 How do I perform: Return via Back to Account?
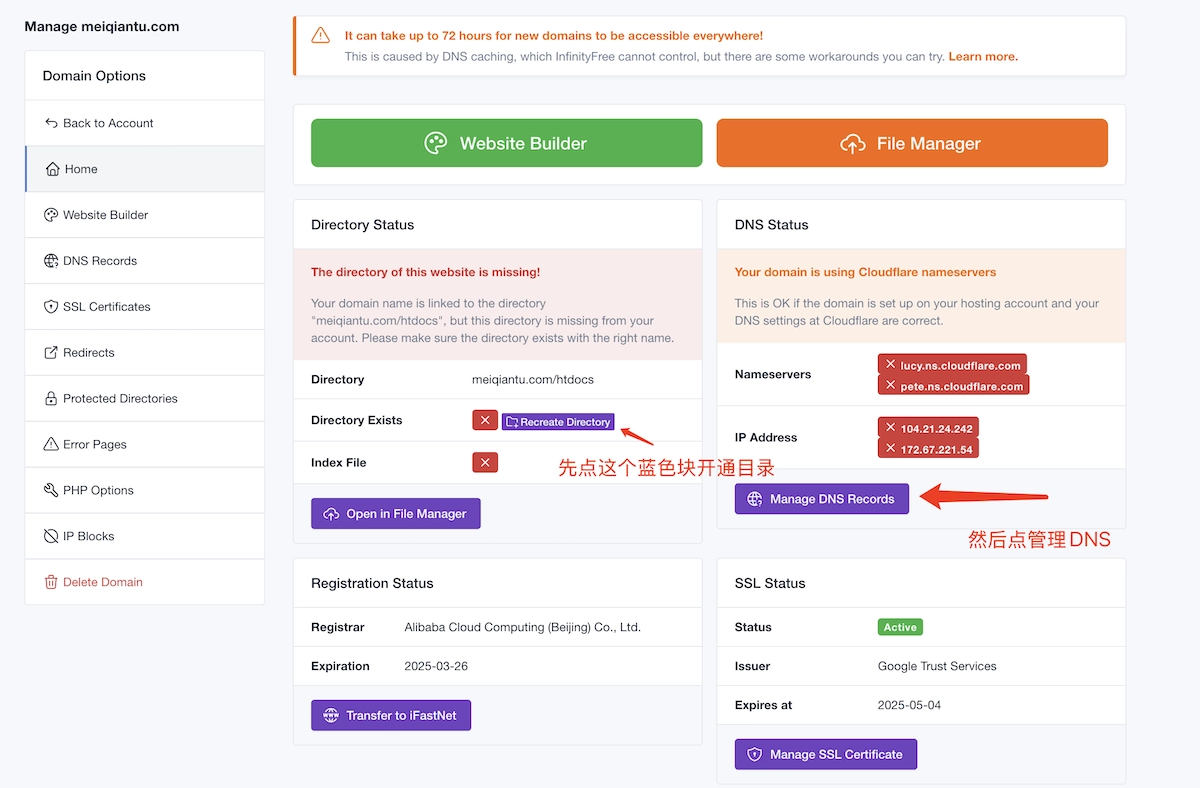coord(107,123)
